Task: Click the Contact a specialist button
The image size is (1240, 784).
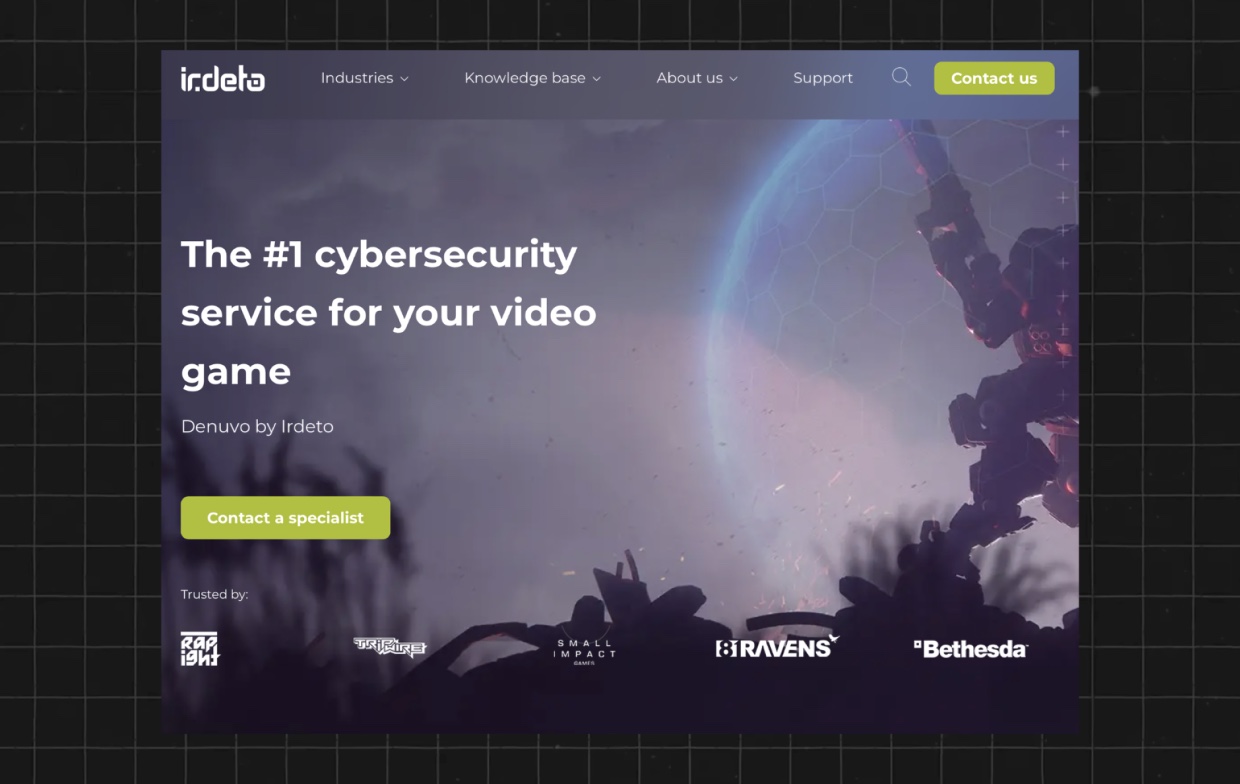Action: (285, 518)
